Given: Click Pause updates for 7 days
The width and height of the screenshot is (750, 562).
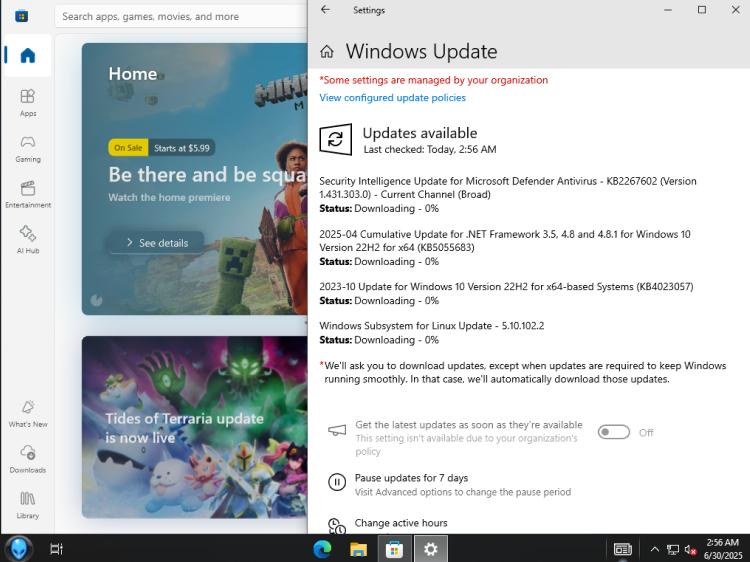Looking at the screenshot, I should pyautogui.click(x=411, y=478).
